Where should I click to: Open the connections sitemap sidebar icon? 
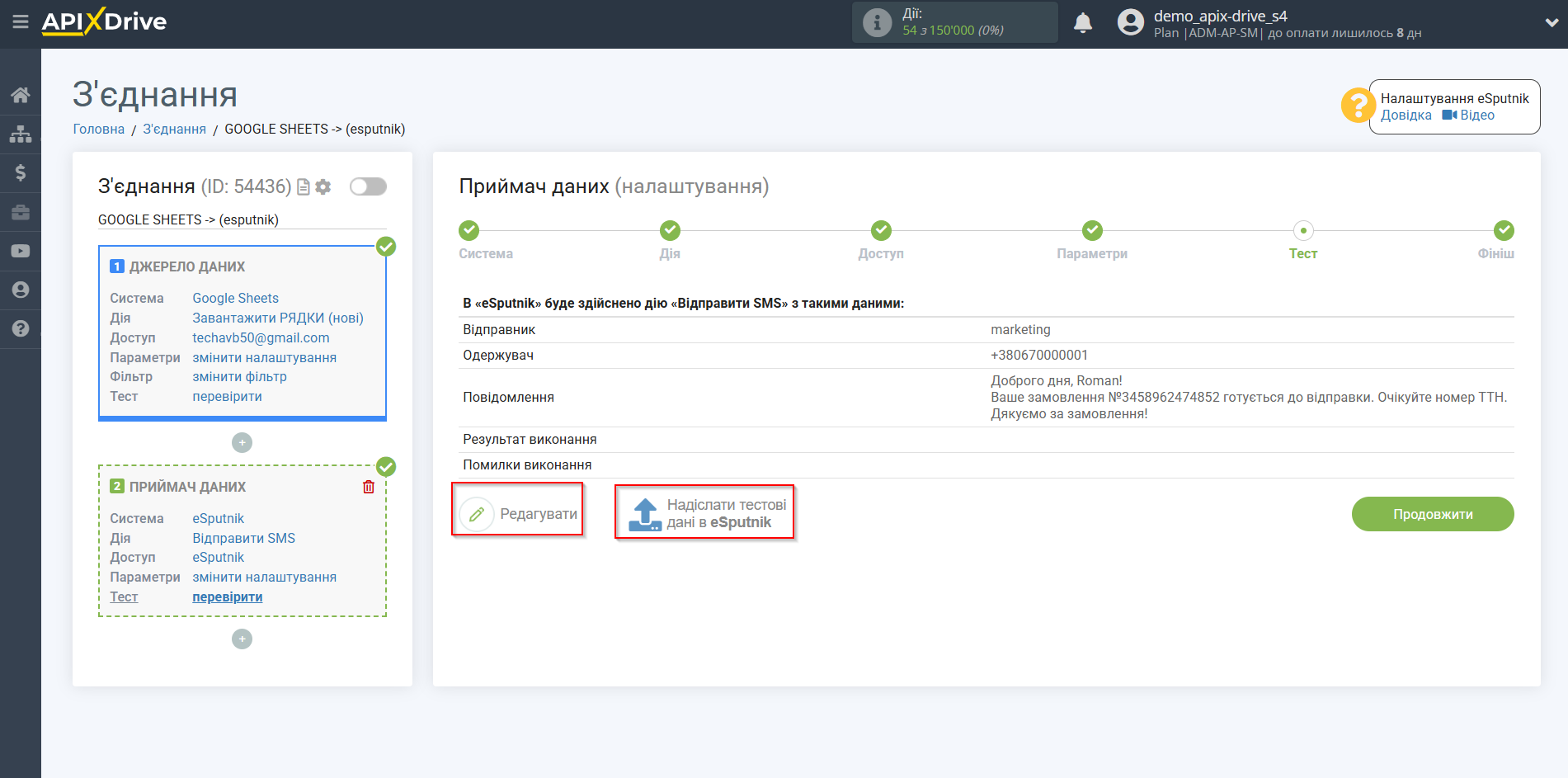click(21, 134)
